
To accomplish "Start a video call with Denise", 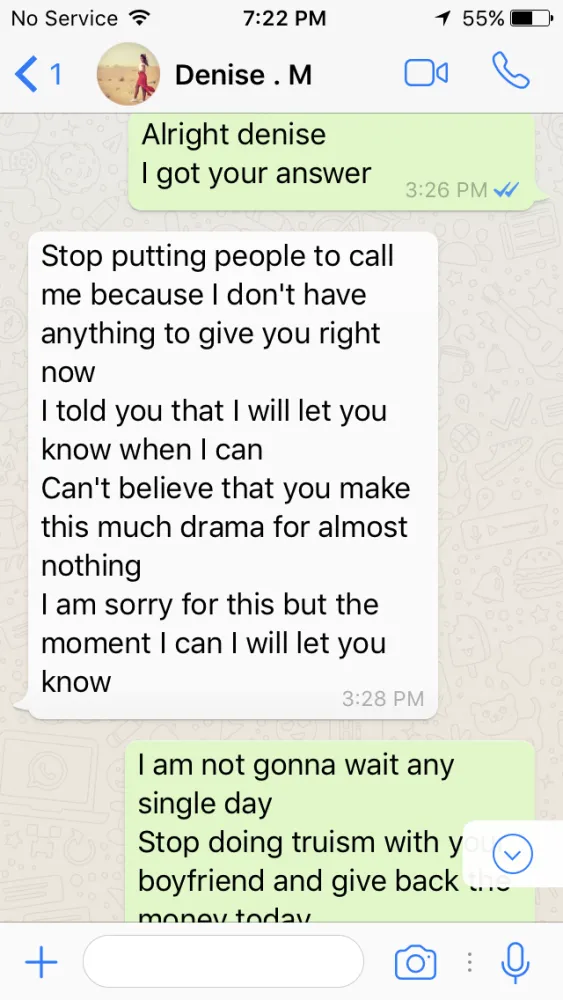I will (x=426, y=73).
